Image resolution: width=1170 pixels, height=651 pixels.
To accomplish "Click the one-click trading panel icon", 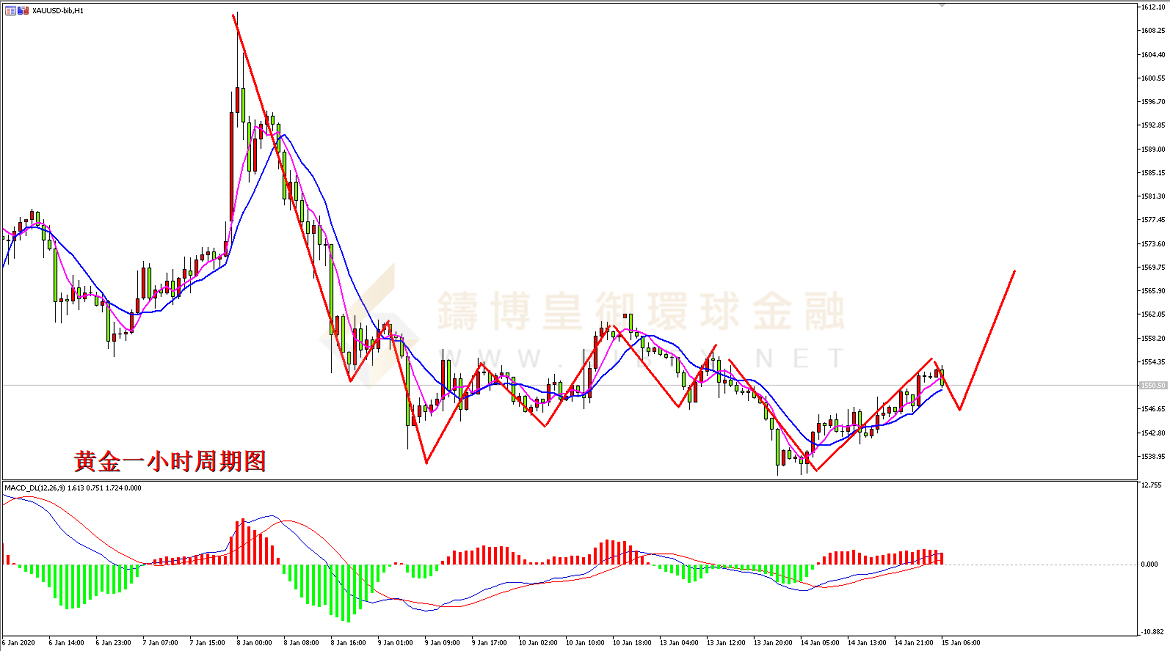I will tap(9, 9).
